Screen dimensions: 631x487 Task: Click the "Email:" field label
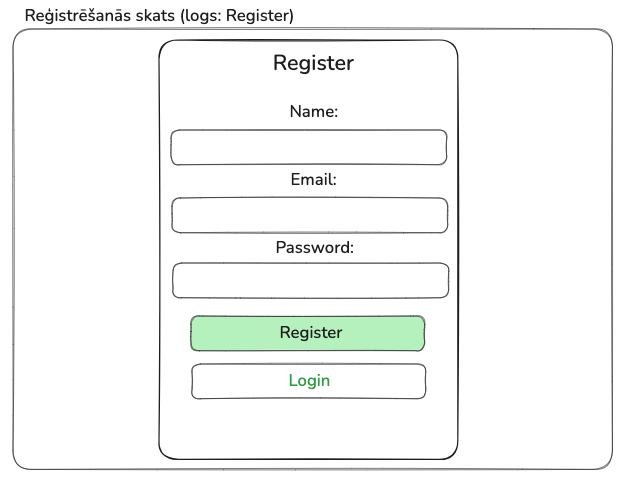pos(313,180)
